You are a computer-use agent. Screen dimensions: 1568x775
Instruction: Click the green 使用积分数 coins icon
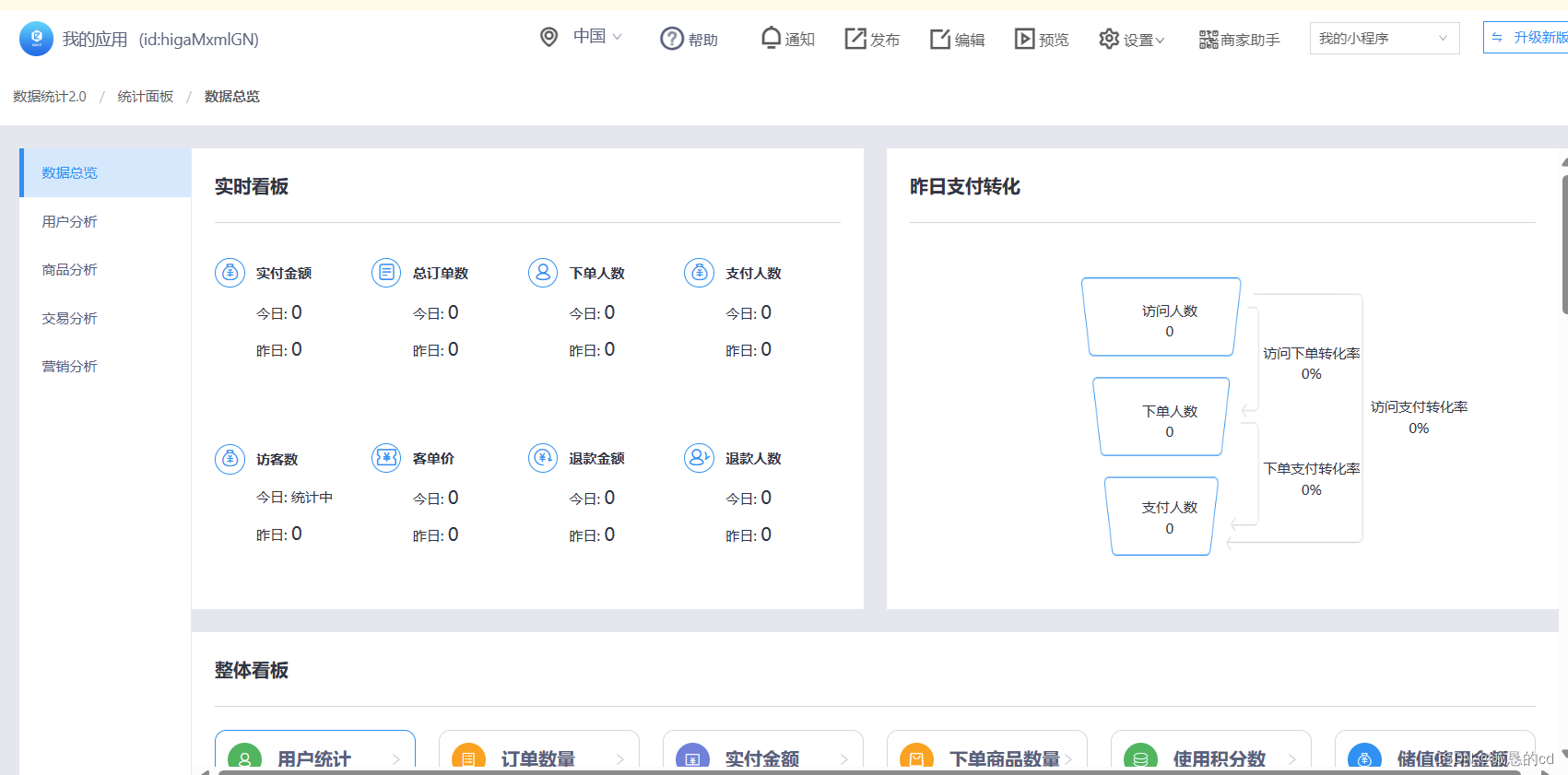click(1140, 756)
